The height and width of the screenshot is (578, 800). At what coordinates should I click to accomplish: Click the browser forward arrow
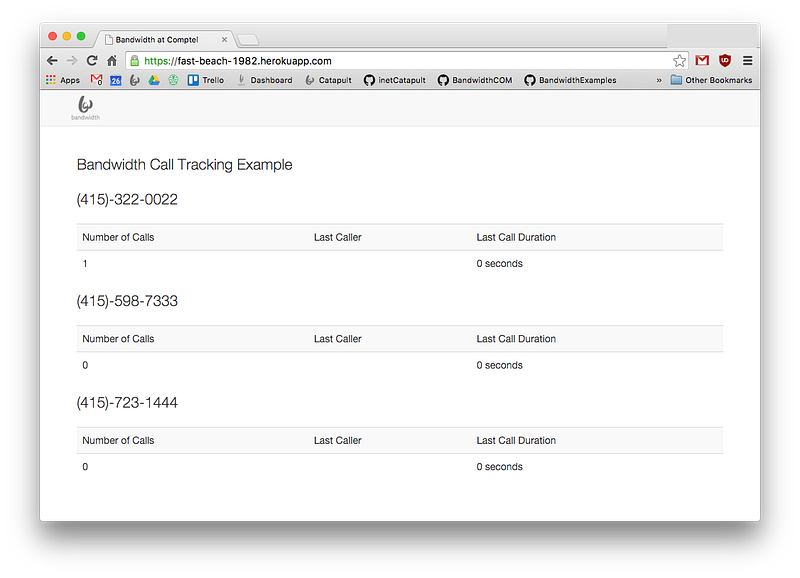click(x=72, y=61)
